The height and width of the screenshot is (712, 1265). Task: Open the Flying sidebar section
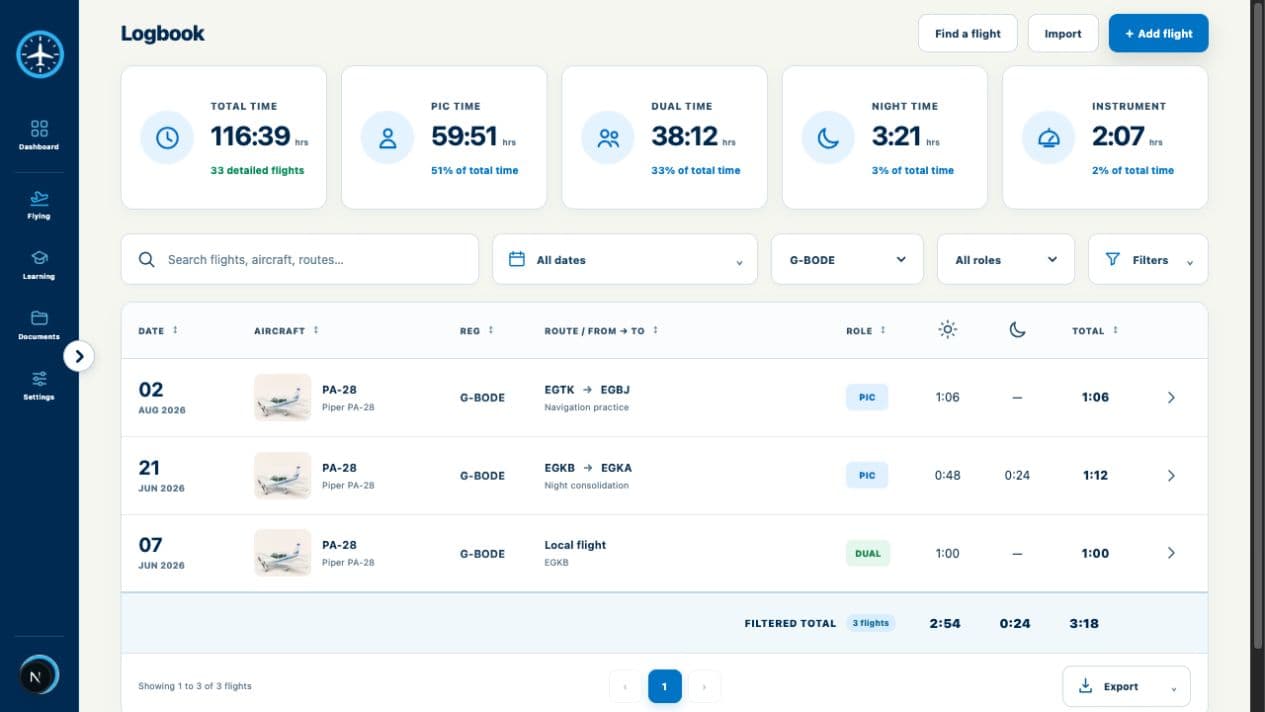coord(39,204)
